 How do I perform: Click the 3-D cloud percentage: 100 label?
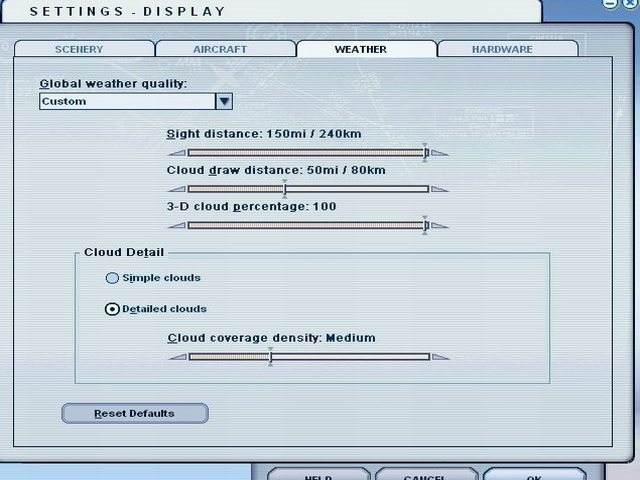pos(251,207)
